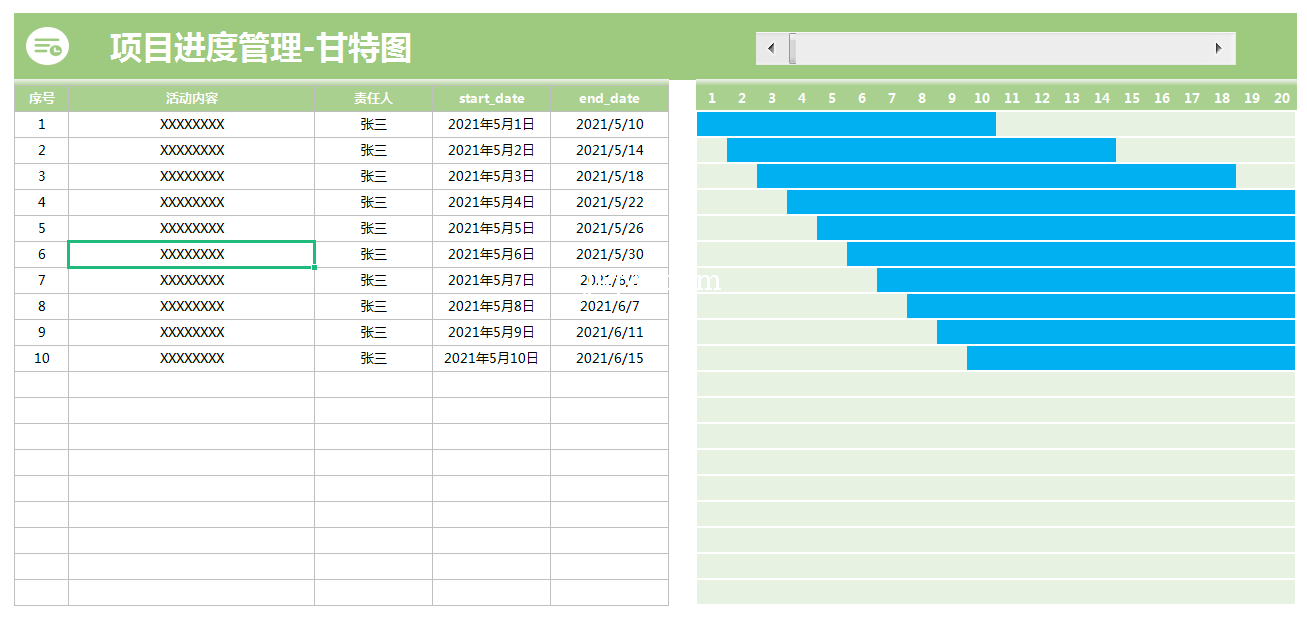Click the scrollbar left arrow
The width and height of the screenshot is (1307, 617).
(771, 48)
